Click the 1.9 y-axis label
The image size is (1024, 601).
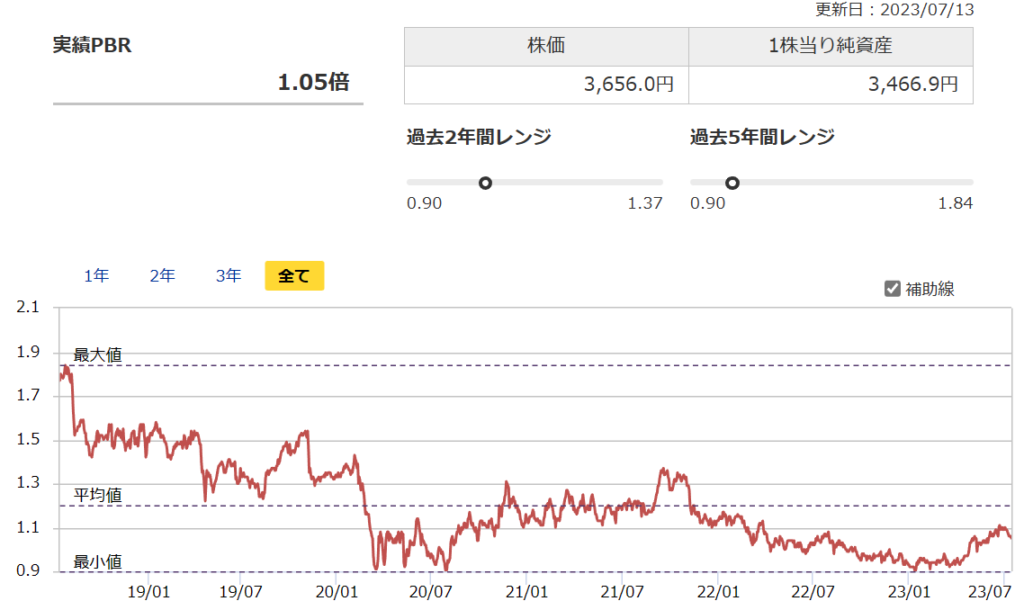(28, 352)
